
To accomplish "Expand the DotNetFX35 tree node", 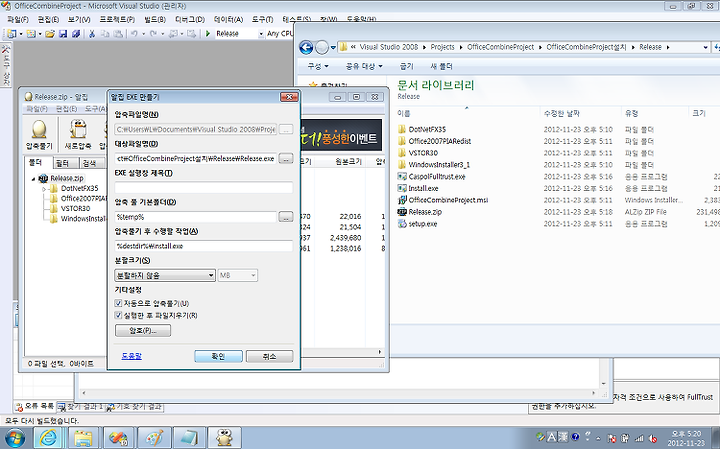I will 44,189.
